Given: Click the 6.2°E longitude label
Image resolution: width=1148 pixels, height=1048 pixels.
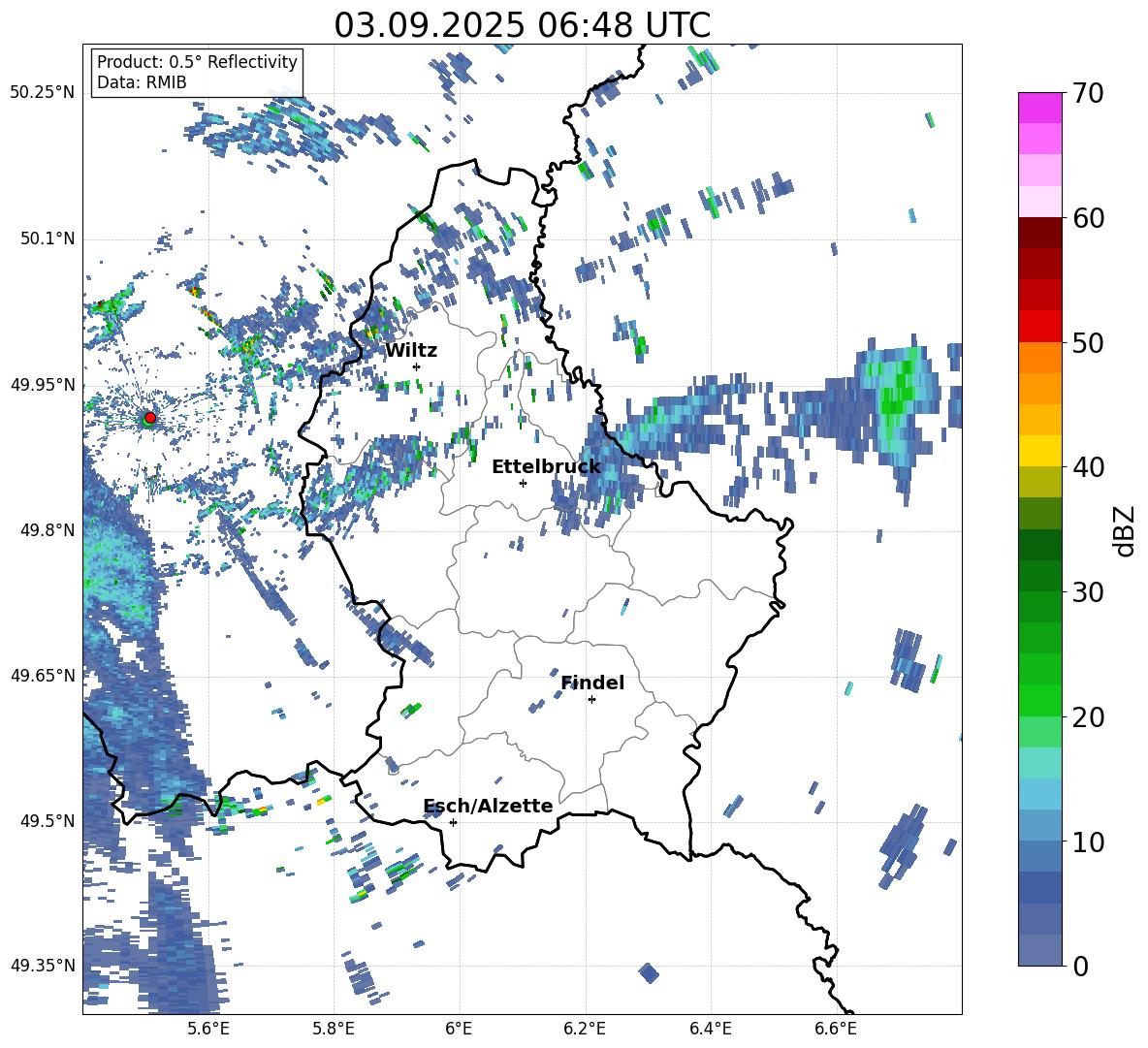Looking at the screenshot, I should [x=585, y=1029].
